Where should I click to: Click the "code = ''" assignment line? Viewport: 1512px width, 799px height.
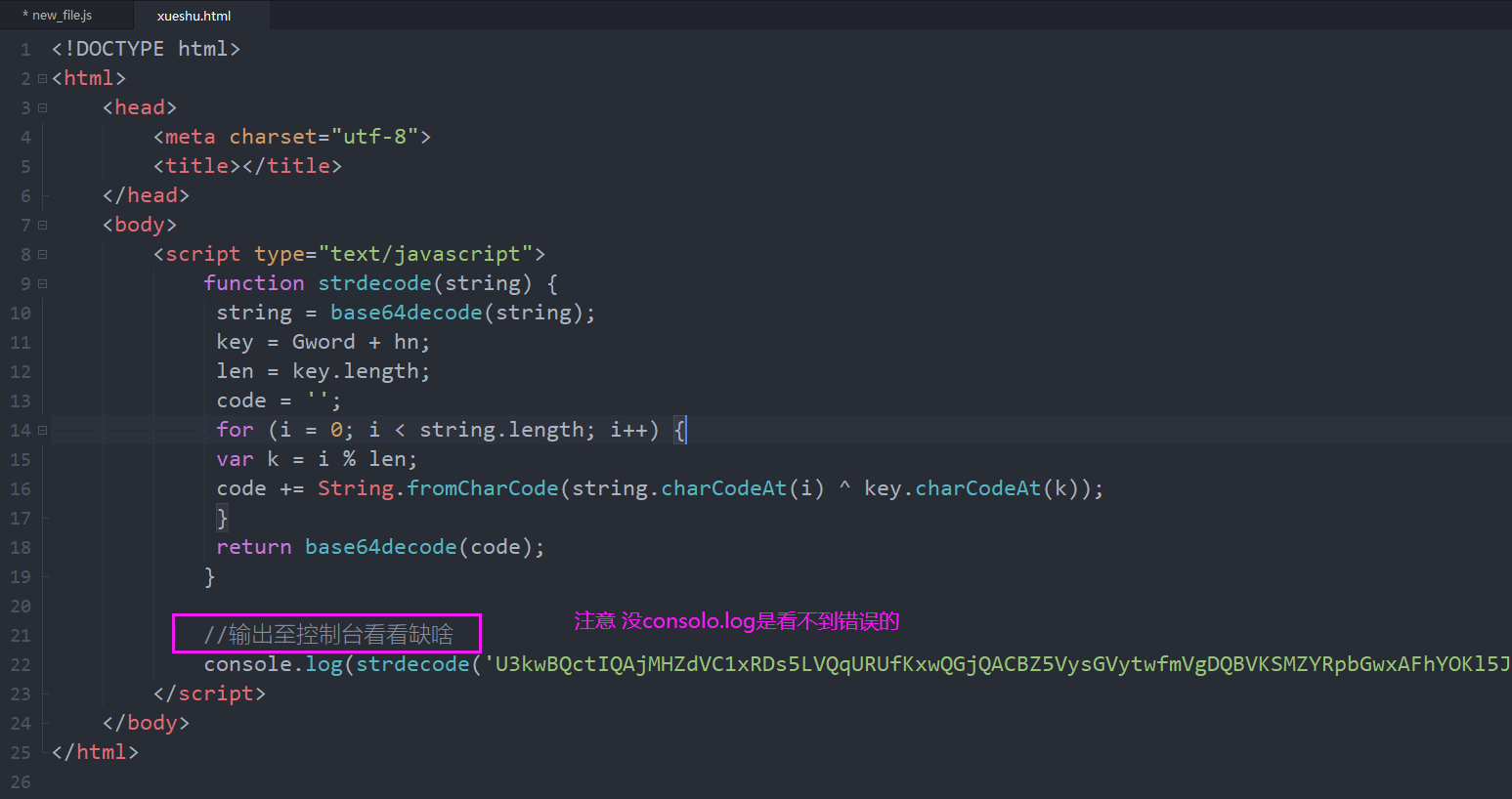(280, 400)
